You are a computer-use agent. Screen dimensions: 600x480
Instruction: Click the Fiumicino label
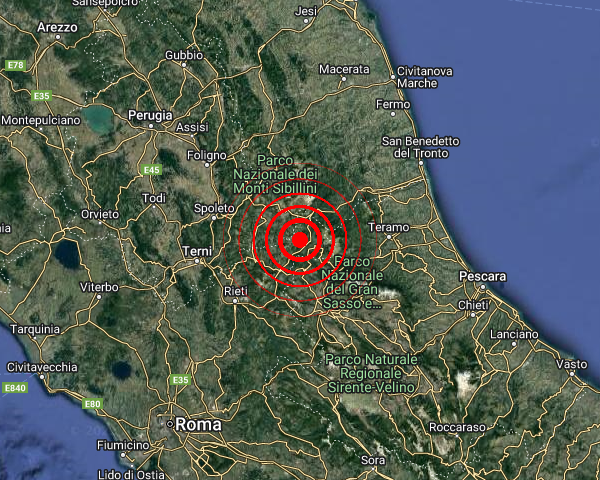[123, 445]
